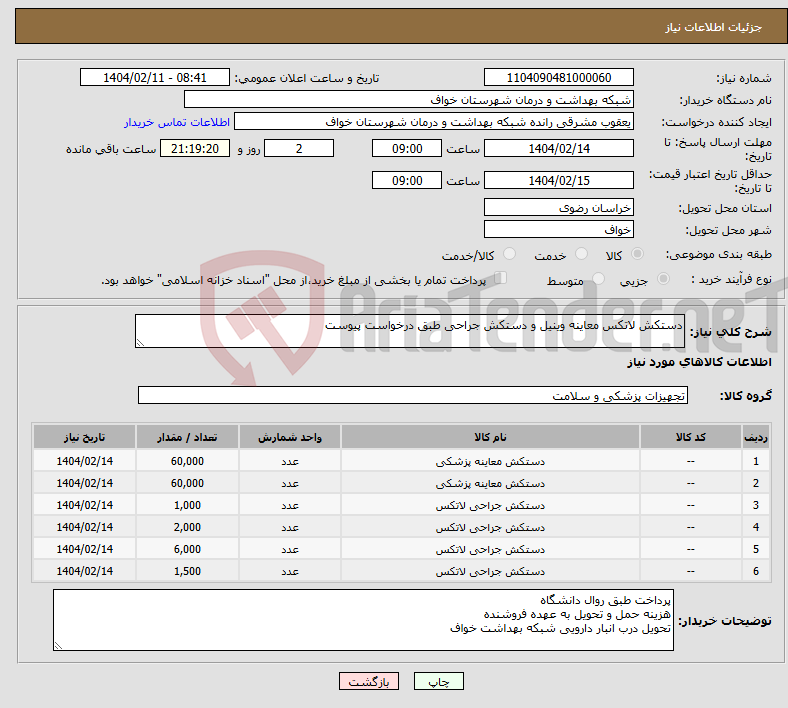Open the اطلاعات تماس خریدار link
Image resolution: width=788 pixels, height=708 pixels.
177,122
